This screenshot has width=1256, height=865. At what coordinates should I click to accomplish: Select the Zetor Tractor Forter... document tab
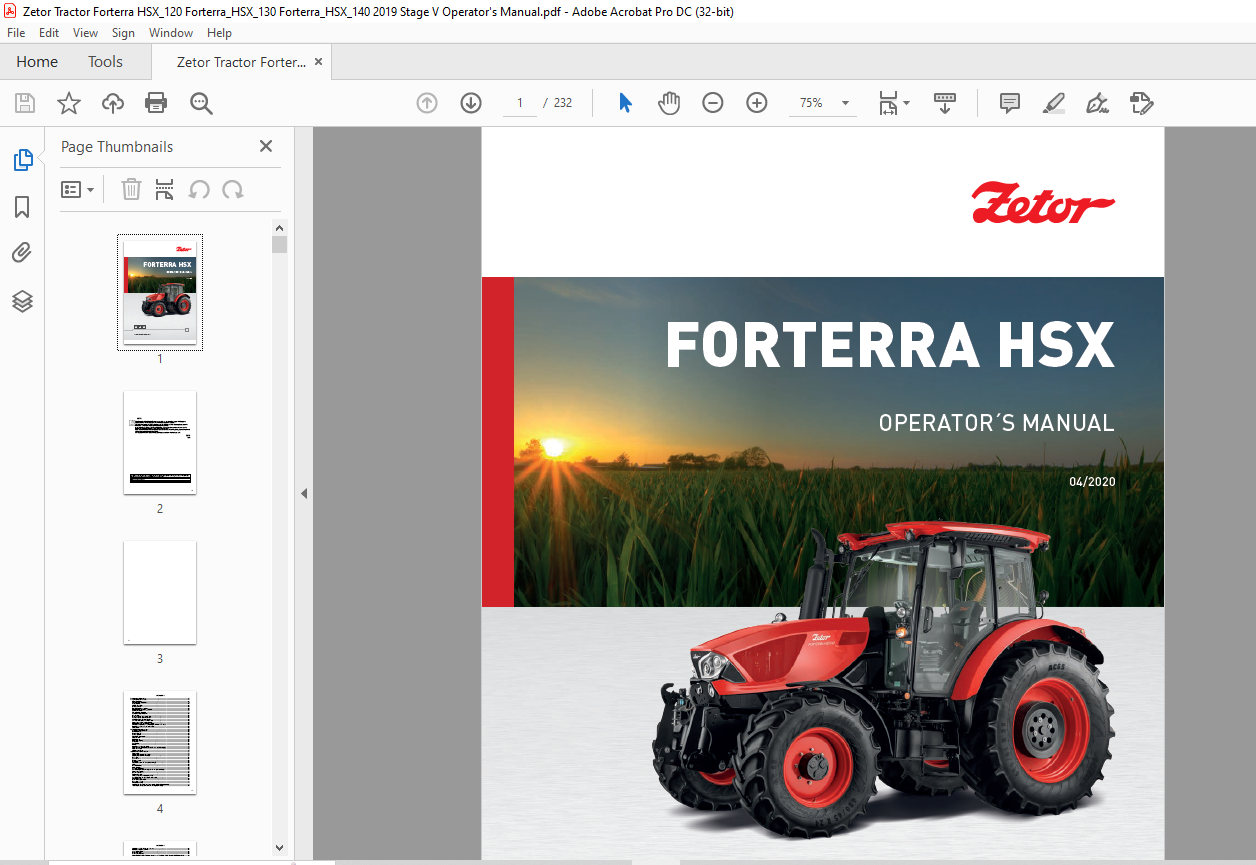point(241,62)
